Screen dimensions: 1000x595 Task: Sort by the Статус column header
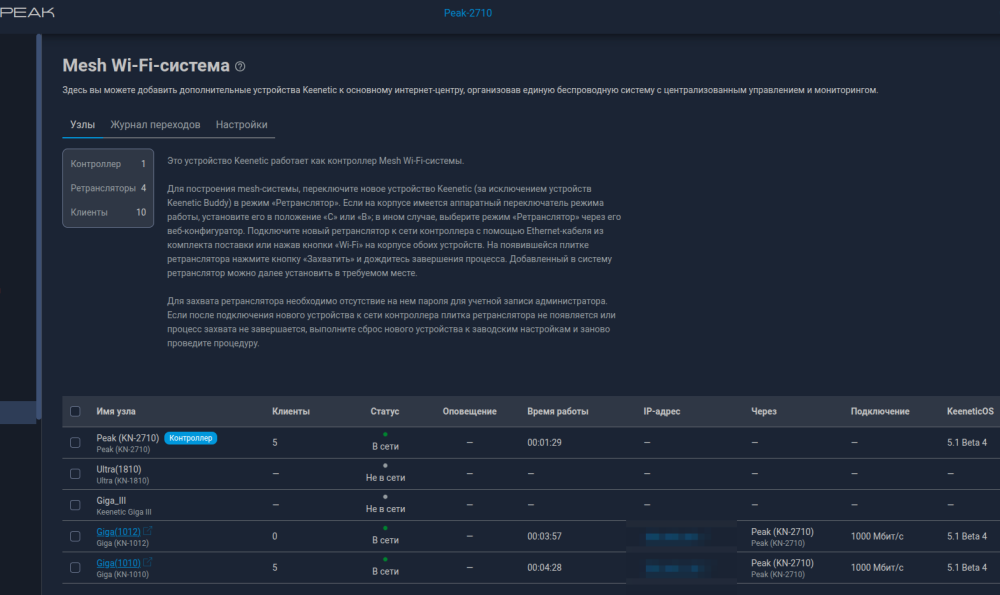point(385,411)
